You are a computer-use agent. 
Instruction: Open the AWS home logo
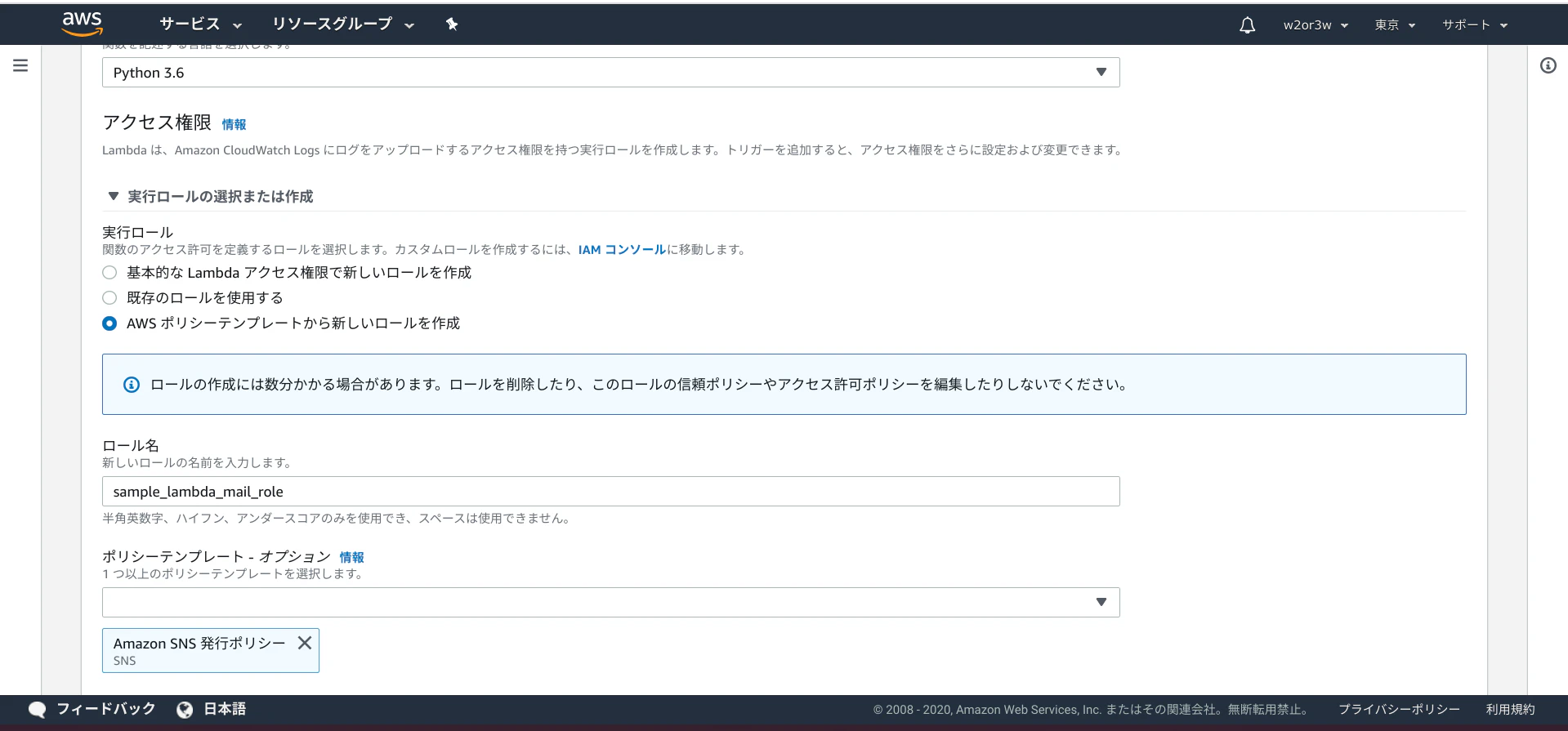click(83, 24)
